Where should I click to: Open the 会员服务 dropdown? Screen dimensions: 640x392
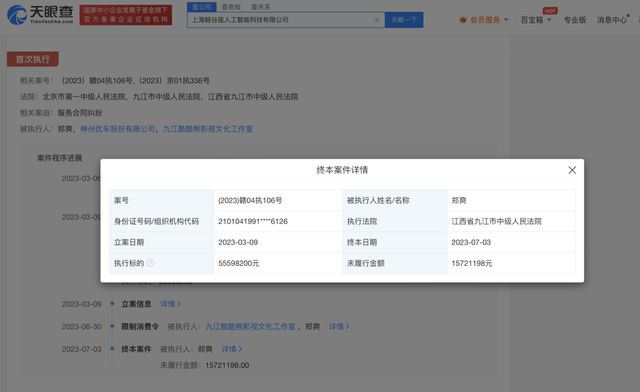point(484,20)
